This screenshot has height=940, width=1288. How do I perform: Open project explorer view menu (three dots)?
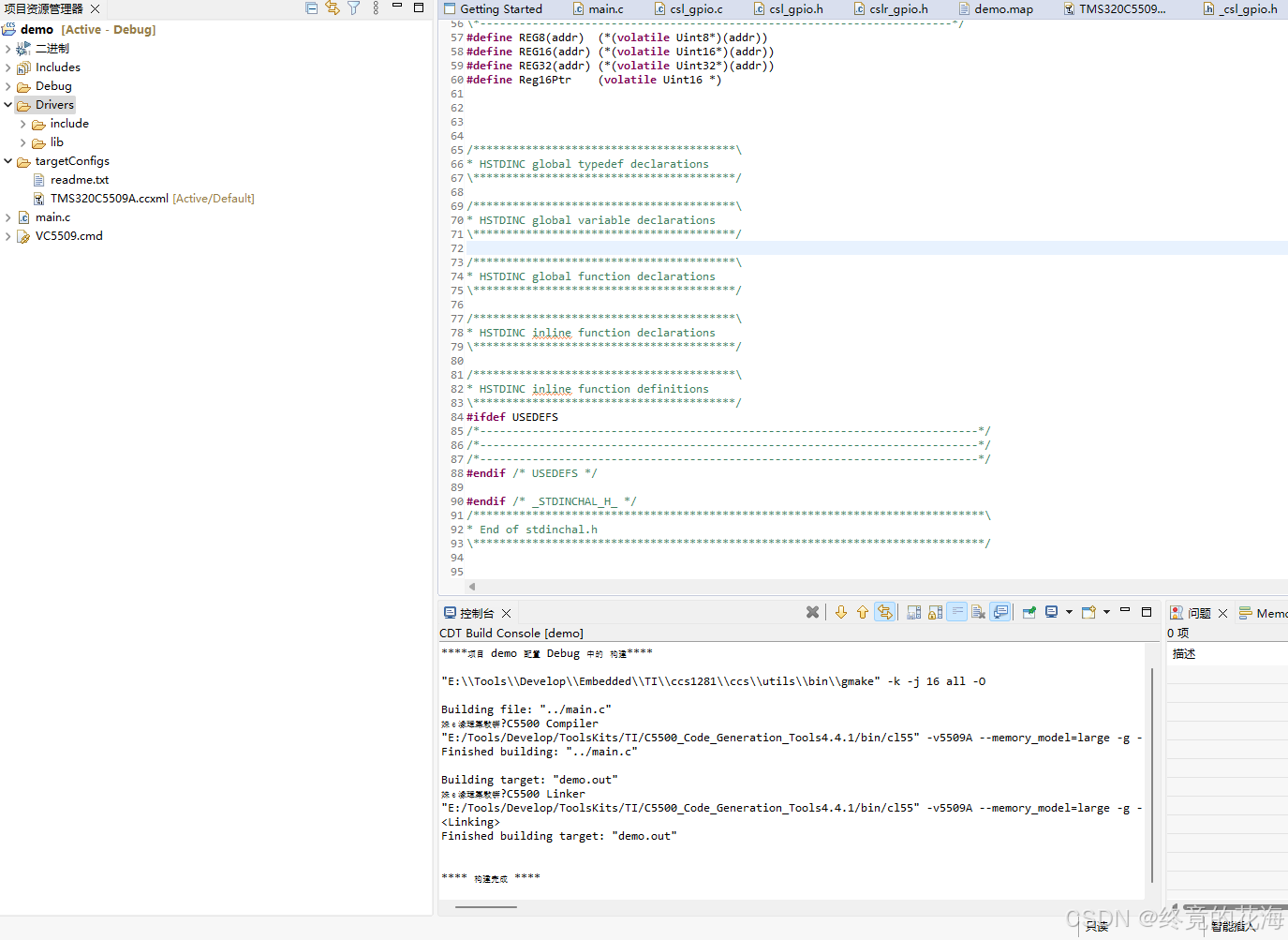click(x=376, y=7)
